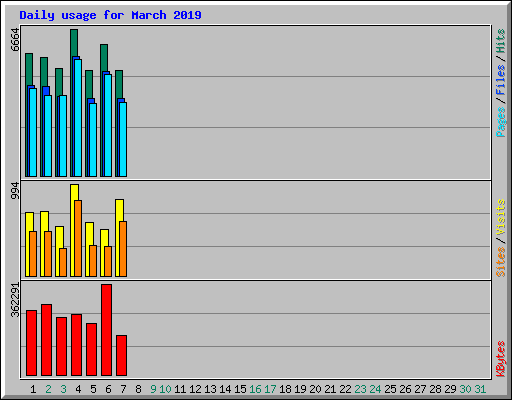Click the orange Sites bar for day 2
The height and width of the screenshot is (400, 512).
tap(48, 254)
